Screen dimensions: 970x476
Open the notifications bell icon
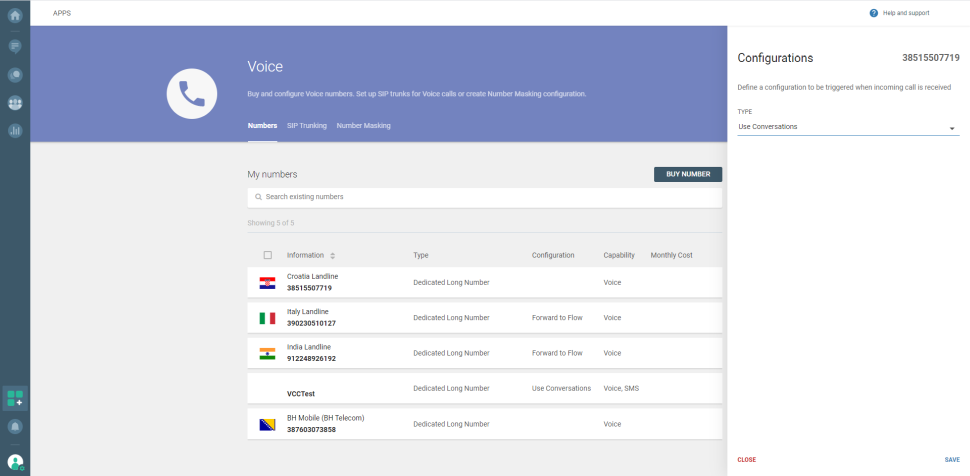pyautogui.click(x=15, y=426)
